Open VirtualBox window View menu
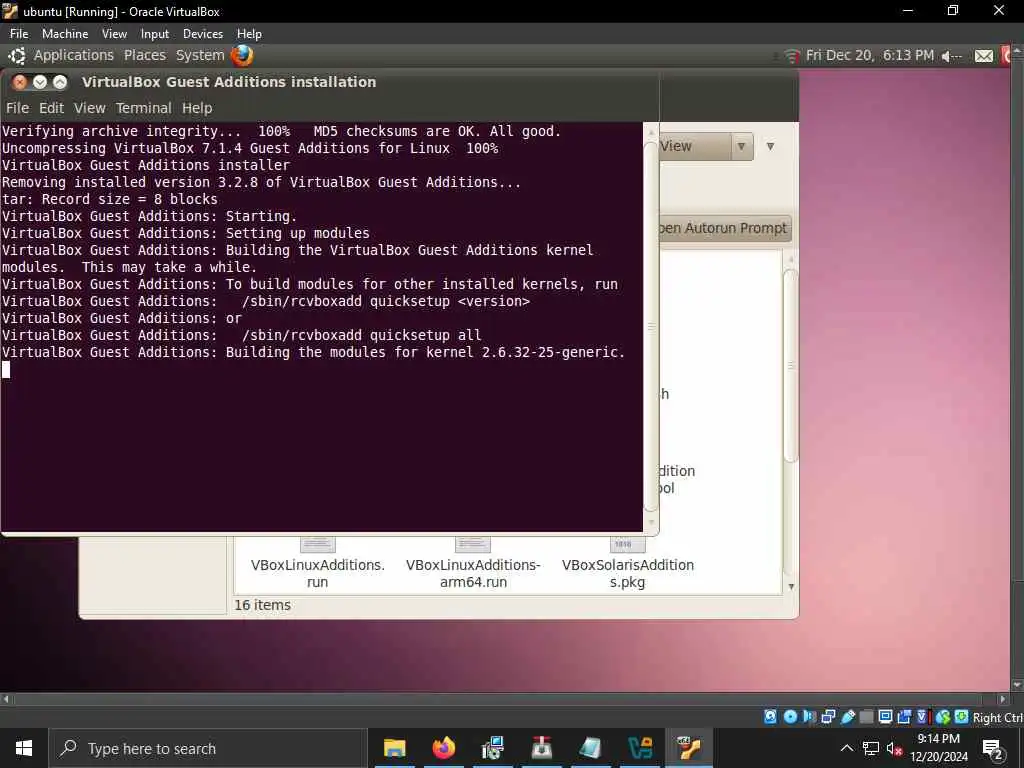Image resolution: width=1024 pixels, height=768 pixels. [x=114, y=33]
